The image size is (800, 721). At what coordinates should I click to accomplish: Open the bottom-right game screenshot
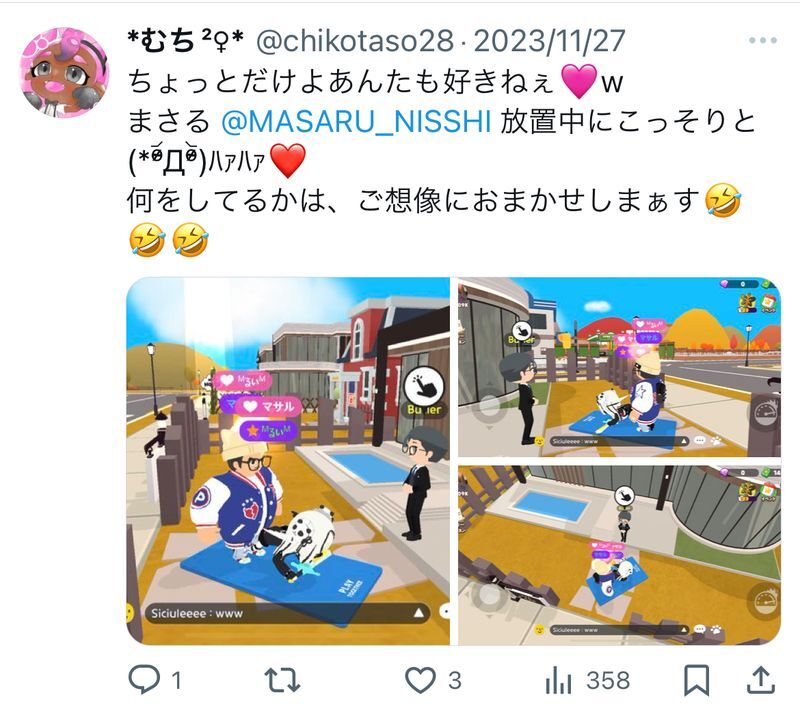[x=619, y=555]
